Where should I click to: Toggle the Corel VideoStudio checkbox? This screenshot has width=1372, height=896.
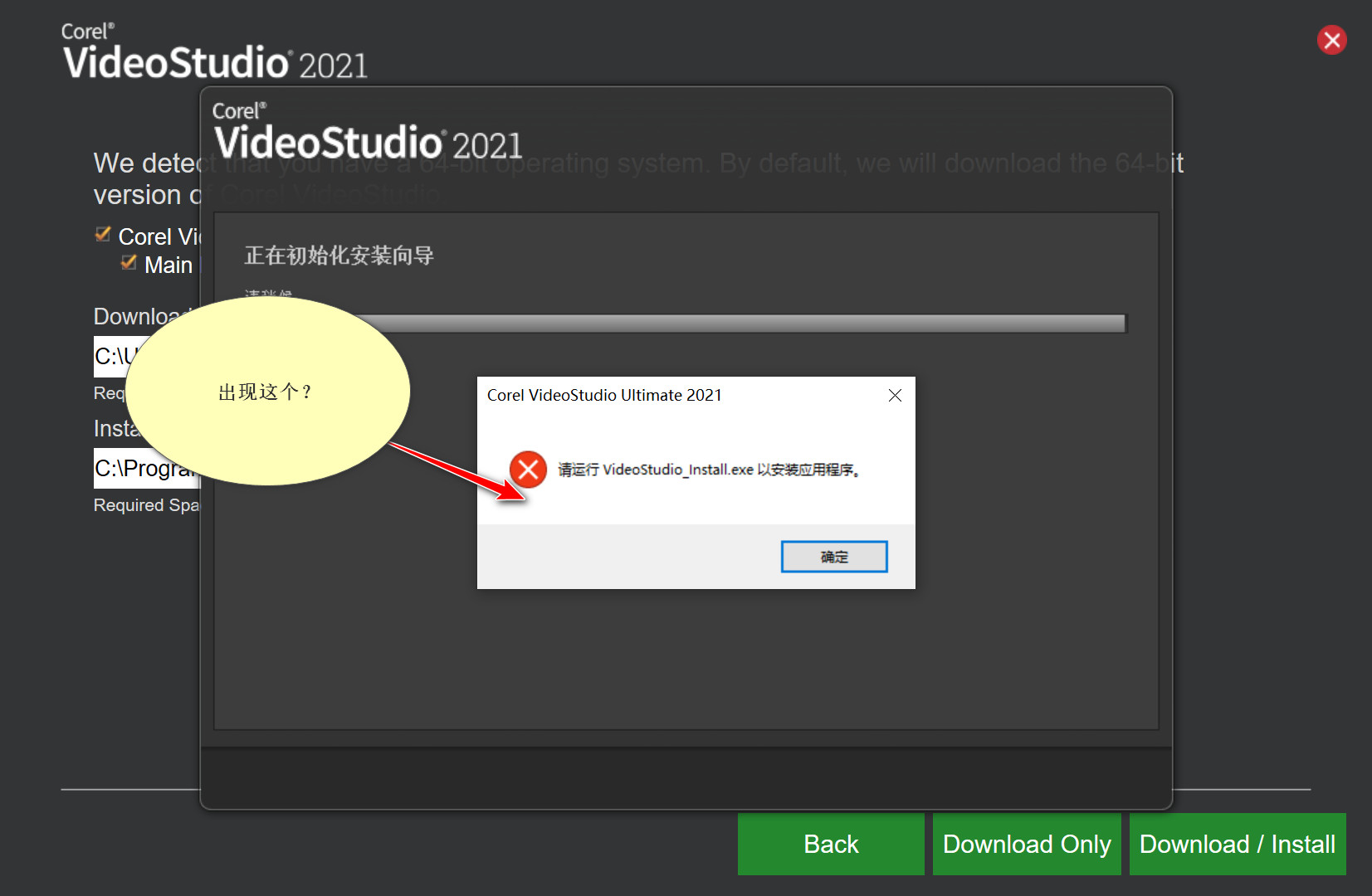[x=103, y=235]
